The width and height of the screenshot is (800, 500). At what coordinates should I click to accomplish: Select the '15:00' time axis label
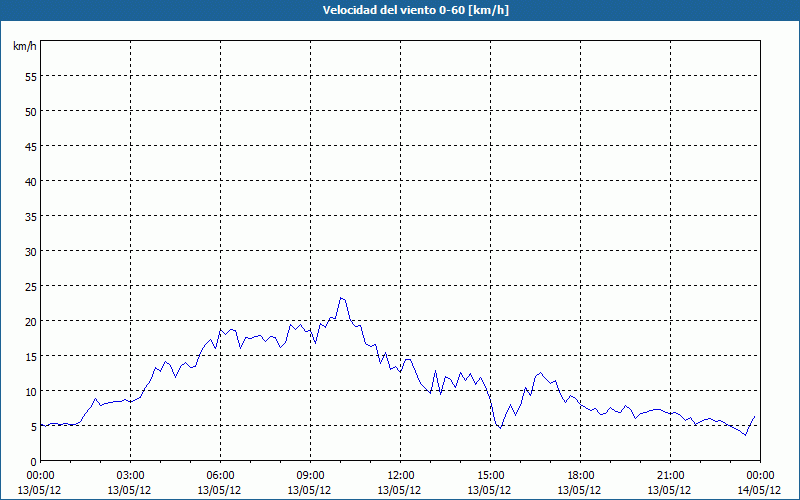pos(490,476)
